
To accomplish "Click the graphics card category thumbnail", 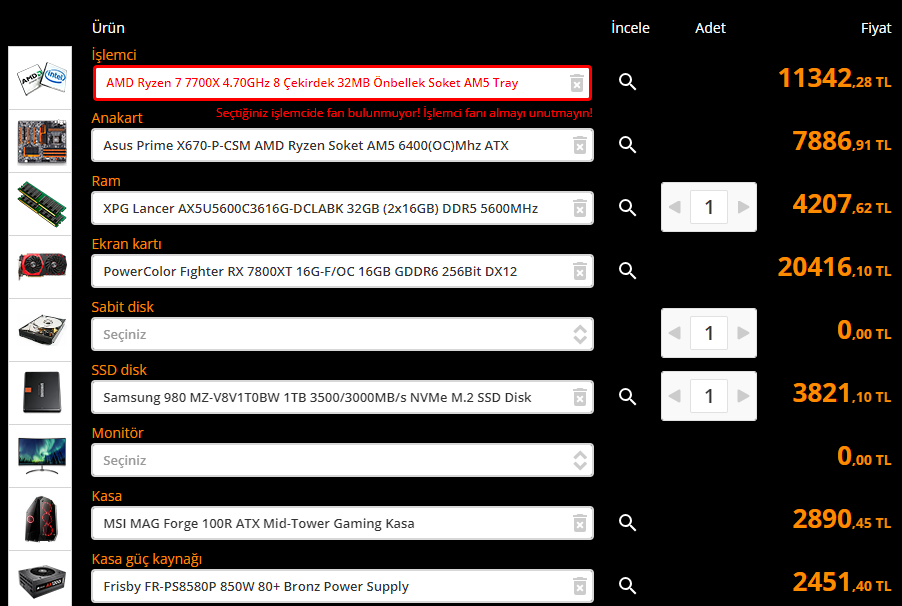I will tap(40, 267).
